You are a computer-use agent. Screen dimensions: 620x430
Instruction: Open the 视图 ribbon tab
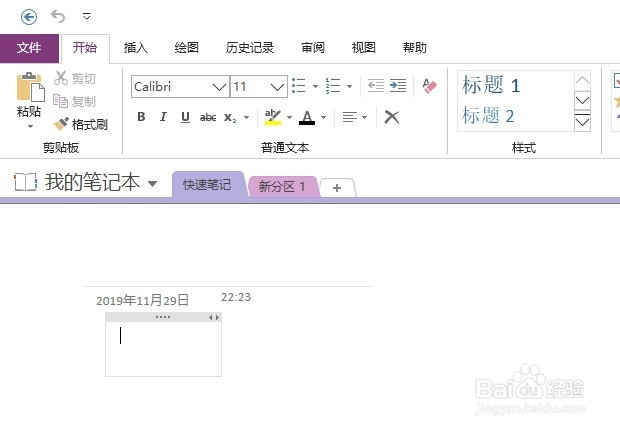tap(363, 48)
